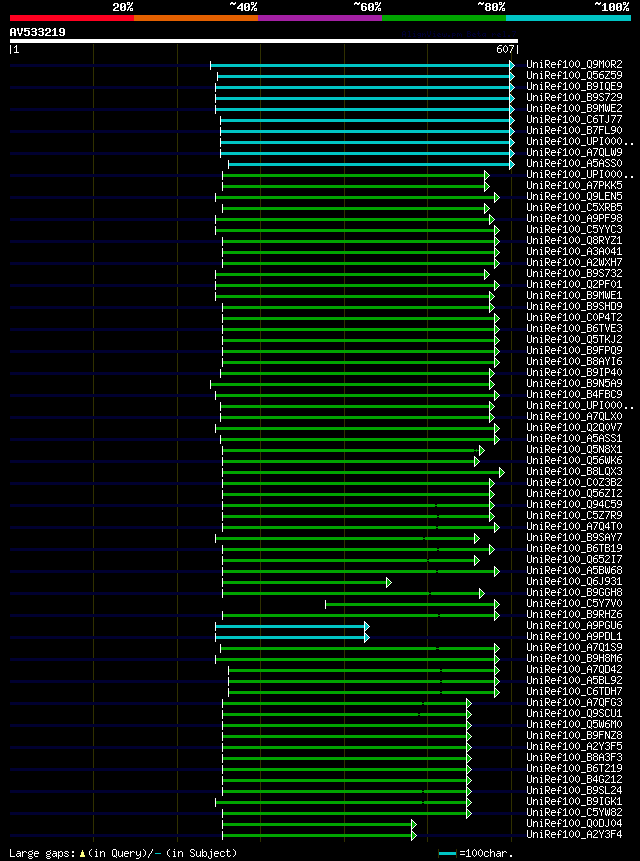The image size is (640, 861).
Task: Open hit UniRef100_B9IQE9
Action: 574,87
